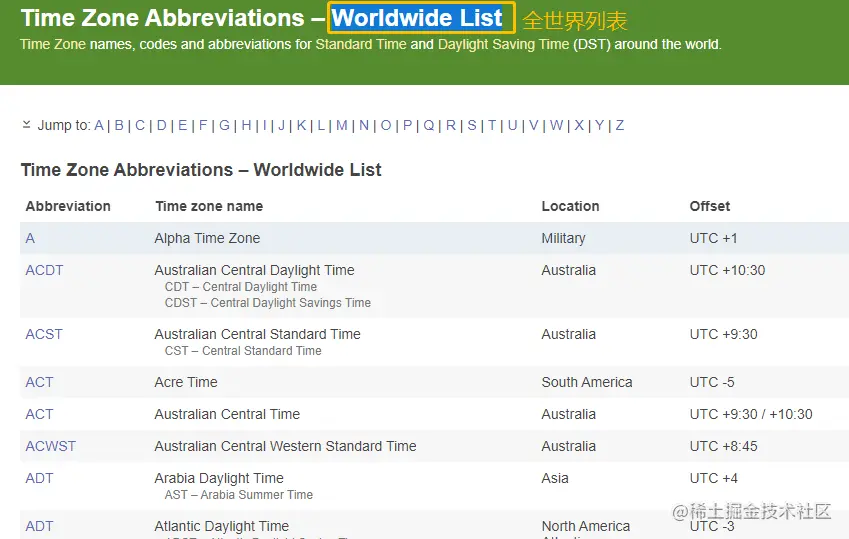Jump to letter L in index

click(x=321, y=126)
